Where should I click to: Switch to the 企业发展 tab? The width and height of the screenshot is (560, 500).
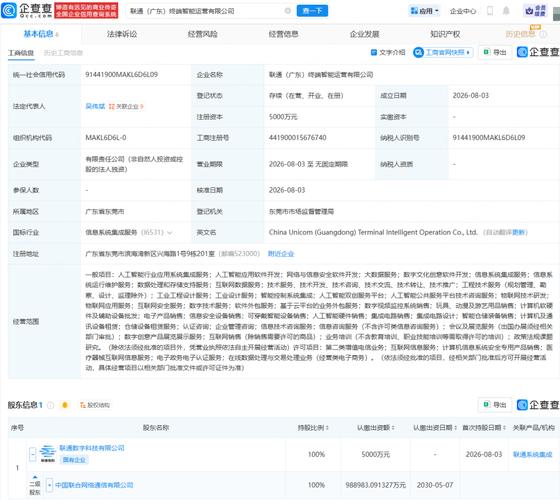pyautogui.click(x=364, y=34)
